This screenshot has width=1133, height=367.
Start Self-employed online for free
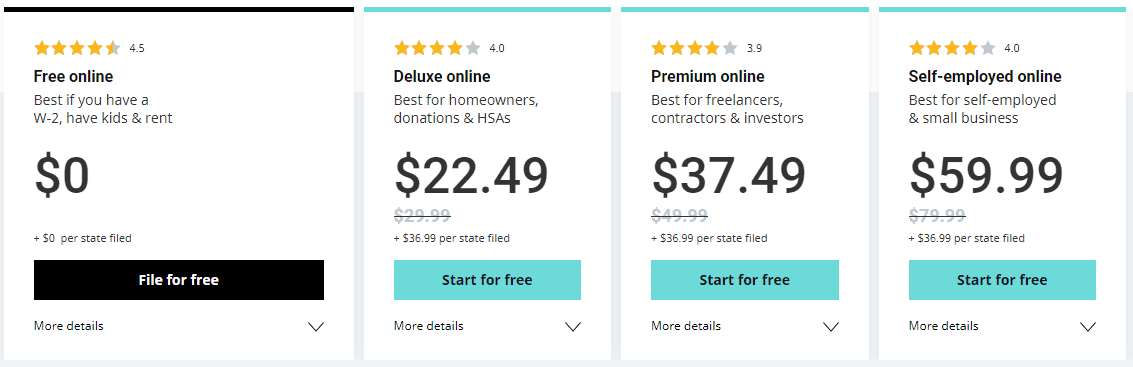(1002, 280)
